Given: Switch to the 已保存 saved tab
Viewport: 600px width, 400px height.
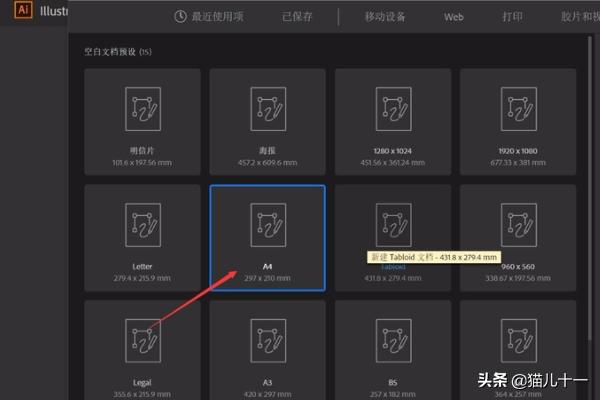Looking at the screenshot, I should coord(297,16).
